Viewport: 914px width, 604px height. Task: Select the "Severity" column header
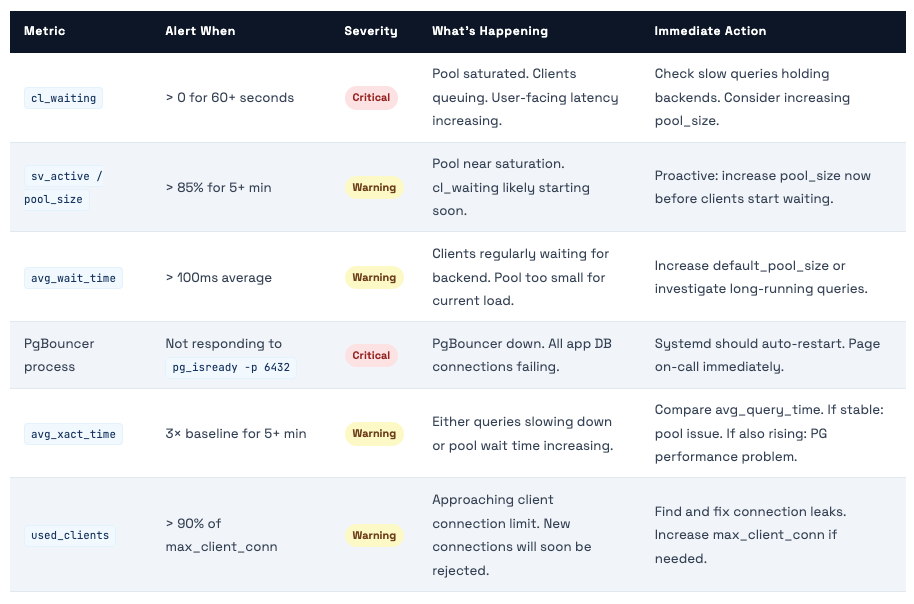[370, 31]
